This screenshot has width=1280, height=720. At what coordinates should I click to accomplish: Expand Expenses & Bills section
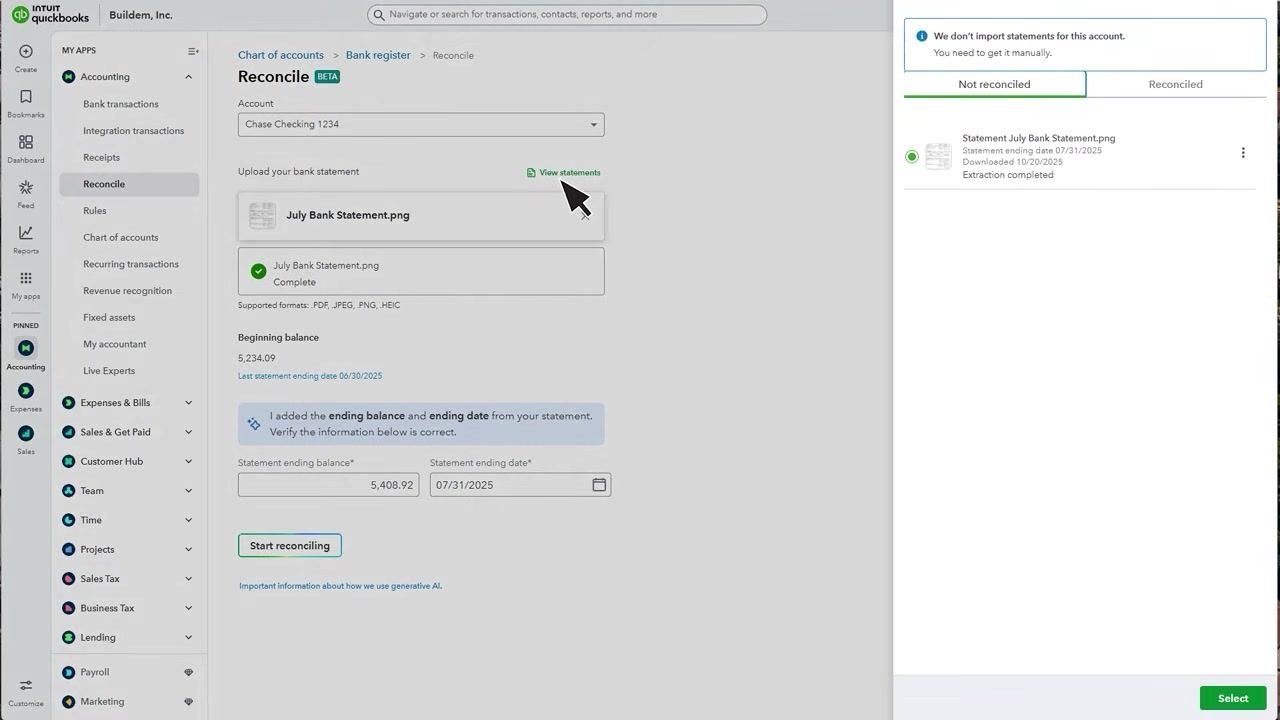tap(188, 403)
